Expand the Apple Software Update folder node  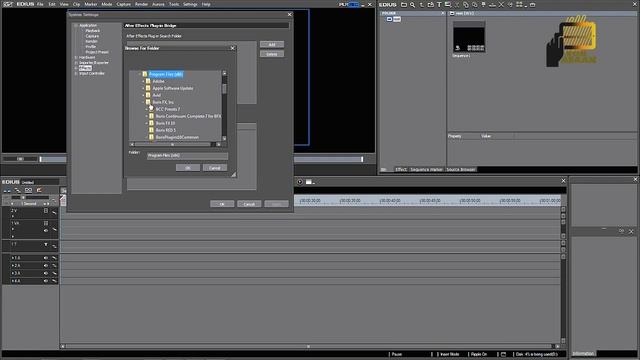(143, 88)
